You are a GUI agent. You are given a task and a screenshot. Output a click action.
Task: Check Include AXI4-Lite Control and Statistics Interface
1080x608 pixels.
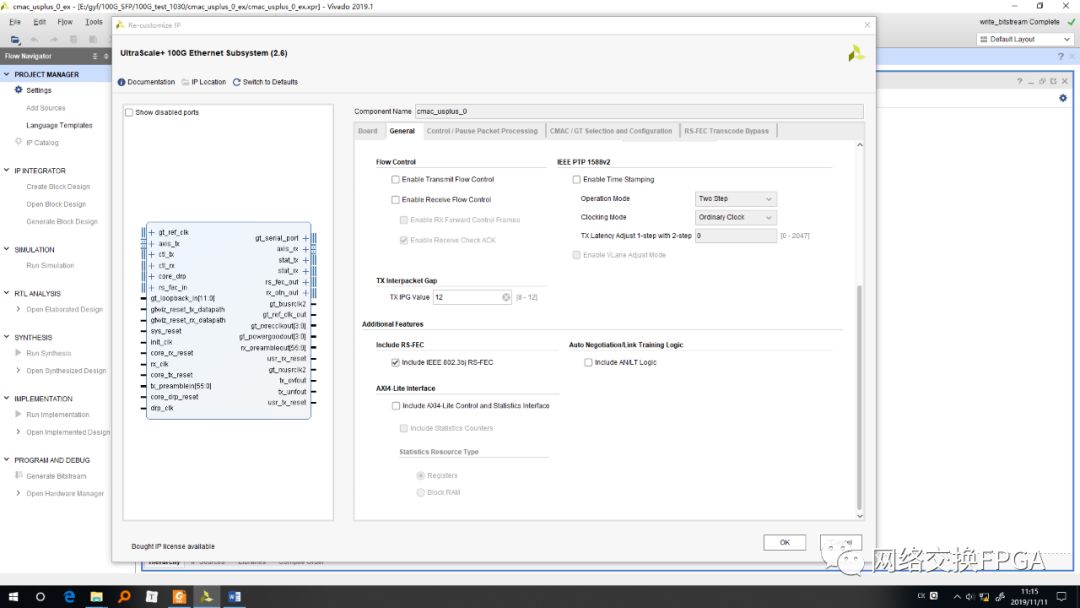point(396,406)
